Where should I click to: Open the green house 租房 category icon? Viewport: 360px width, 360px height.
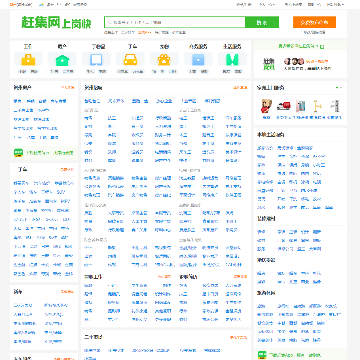[x=62, y=60]
